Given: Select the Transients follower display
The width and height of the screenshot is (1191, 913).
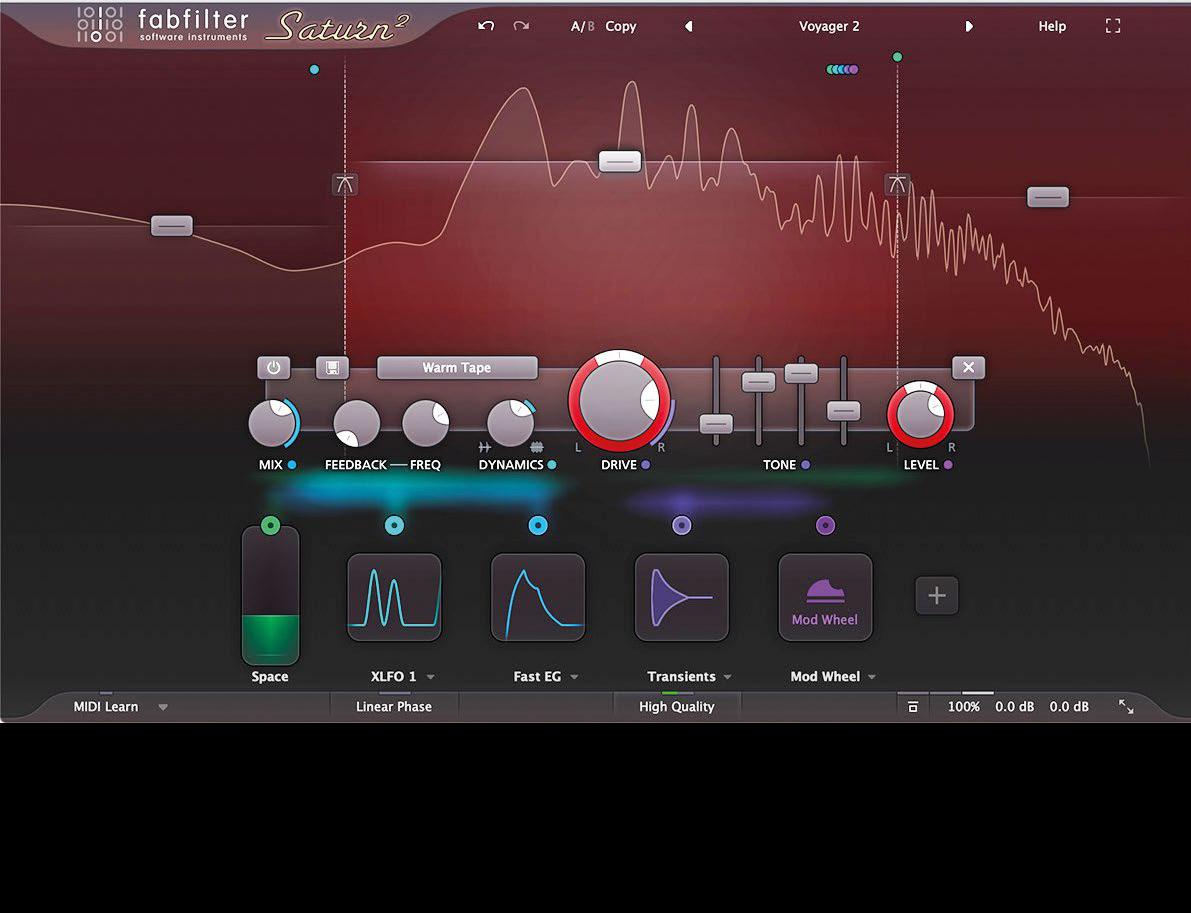Looking at the screenshot, I should point(681,598).
